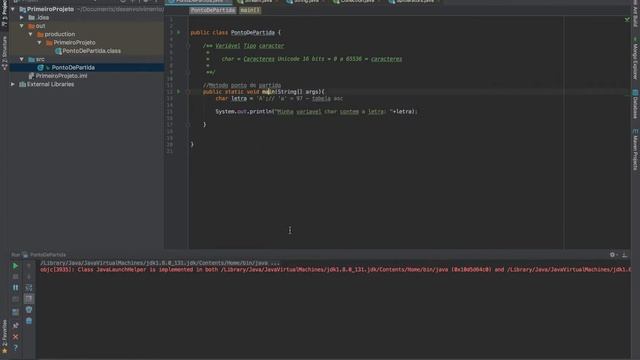Select PontoDePartida.class file
Viewport: 640px width, 360px height.
click(x=87, y=51)
